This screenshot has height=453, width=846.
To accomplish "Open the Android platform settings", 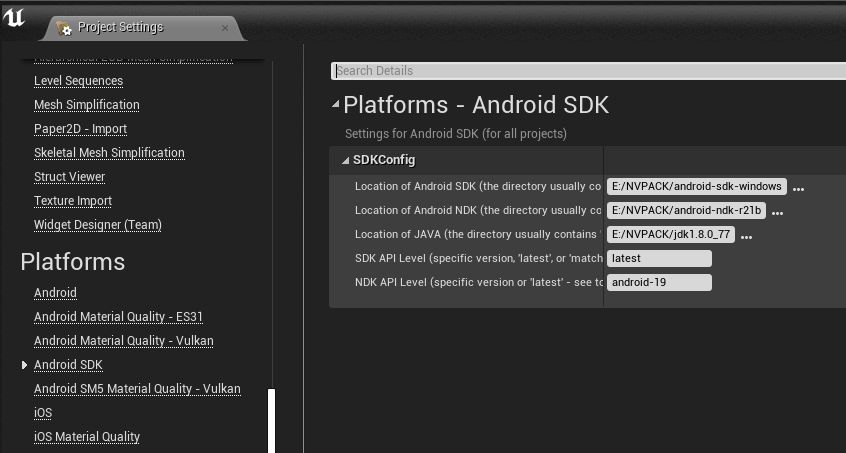I will [x=55, y=293].
